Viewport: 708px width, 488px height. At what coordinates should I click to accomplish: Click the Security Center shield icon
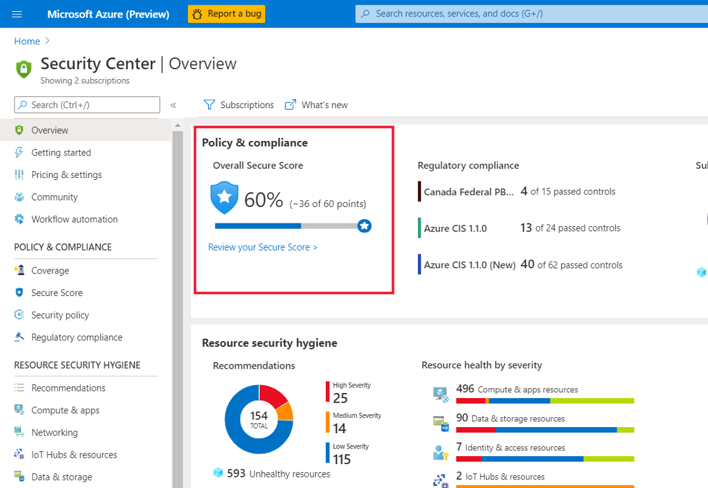point(23,69)
